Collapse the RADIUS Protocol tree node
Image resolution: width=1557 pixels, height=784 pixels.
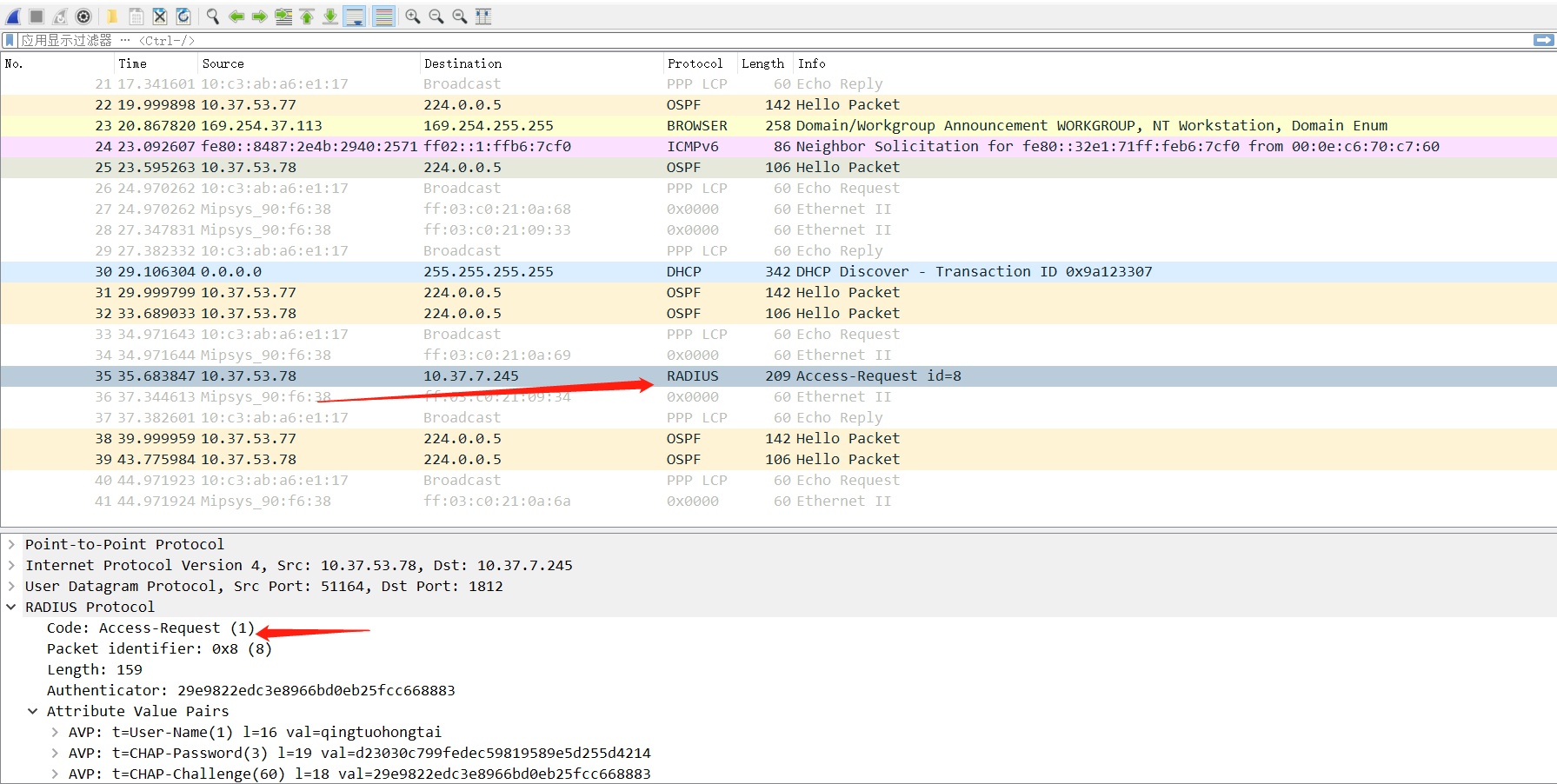pos(11,607)
